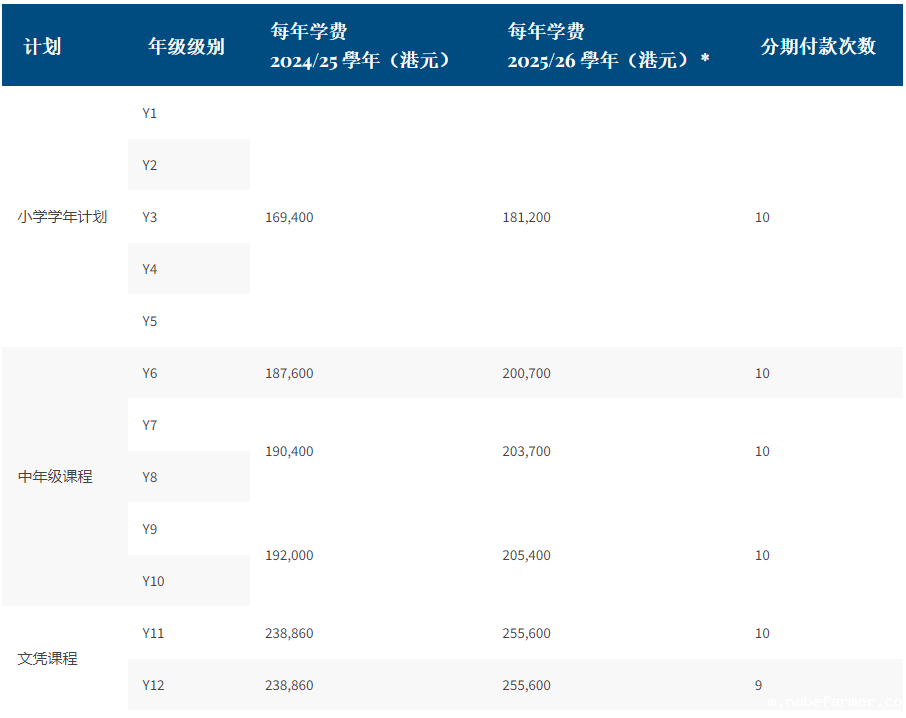
Task: Select the Y12 grade cell
Action: [153, 685]
